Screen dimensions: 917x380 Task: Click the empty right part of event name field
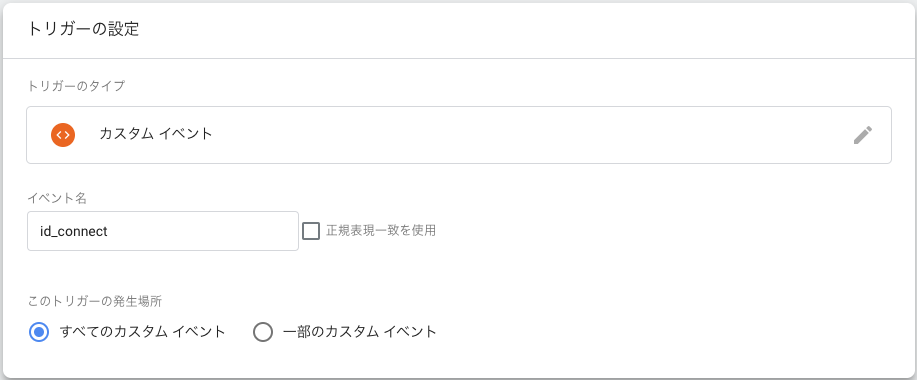[205, 231]
